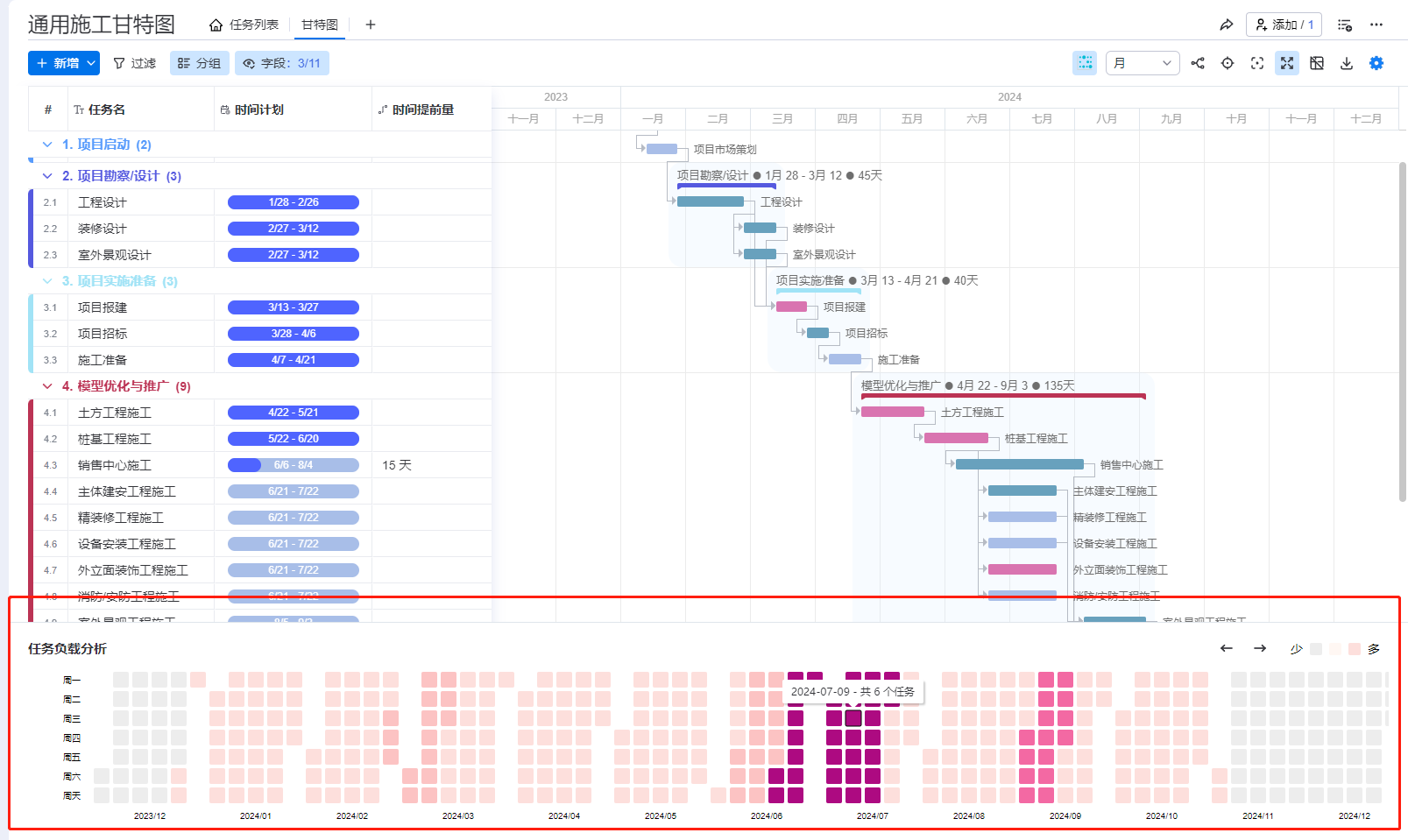The image size is (1408, 840).
Task: Click the 项目报建 pink gantt bar
Action: tap(791, 307)
